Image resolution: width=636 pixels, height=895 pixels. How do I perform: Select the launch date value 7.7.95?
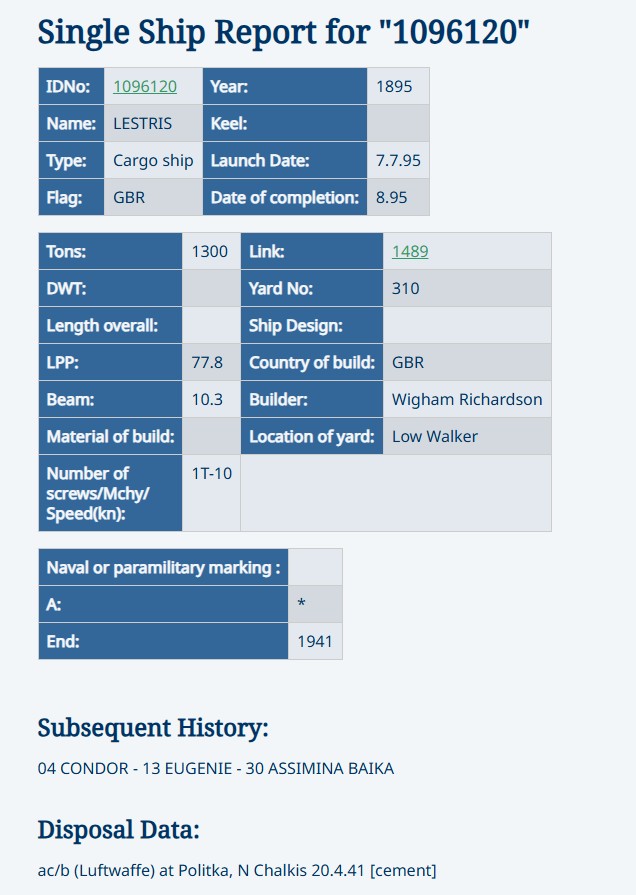(x=397, y=161)
